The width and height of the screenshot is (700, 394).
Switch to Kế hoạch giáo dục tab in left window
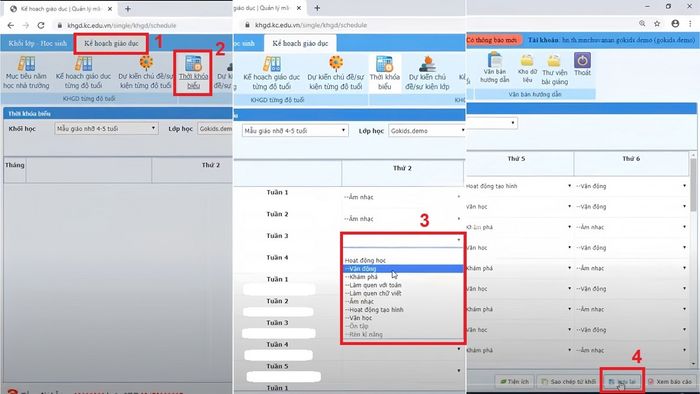[111, 43]
